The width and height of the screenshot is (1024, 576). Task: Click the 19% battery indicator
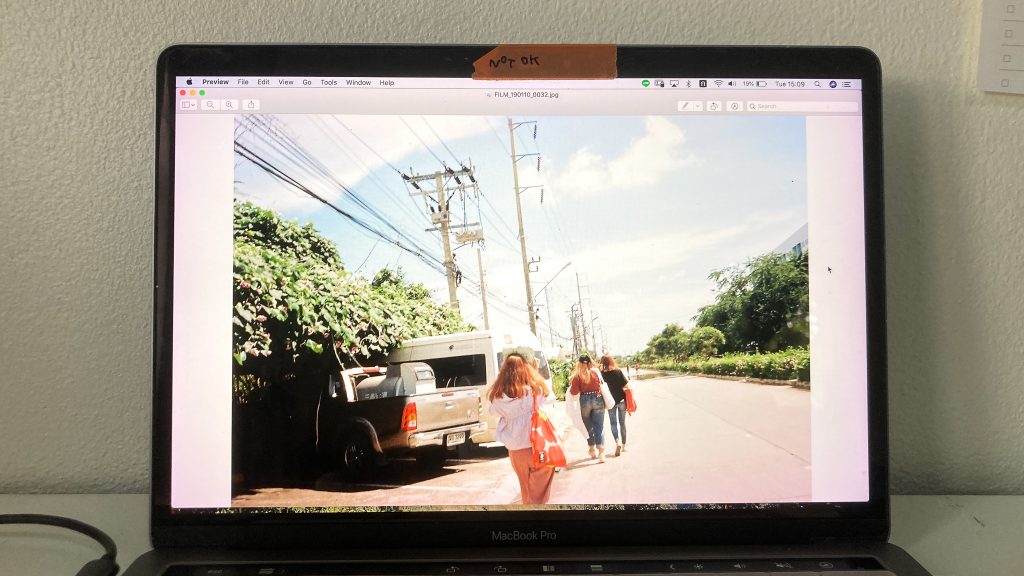click(754, 84)
